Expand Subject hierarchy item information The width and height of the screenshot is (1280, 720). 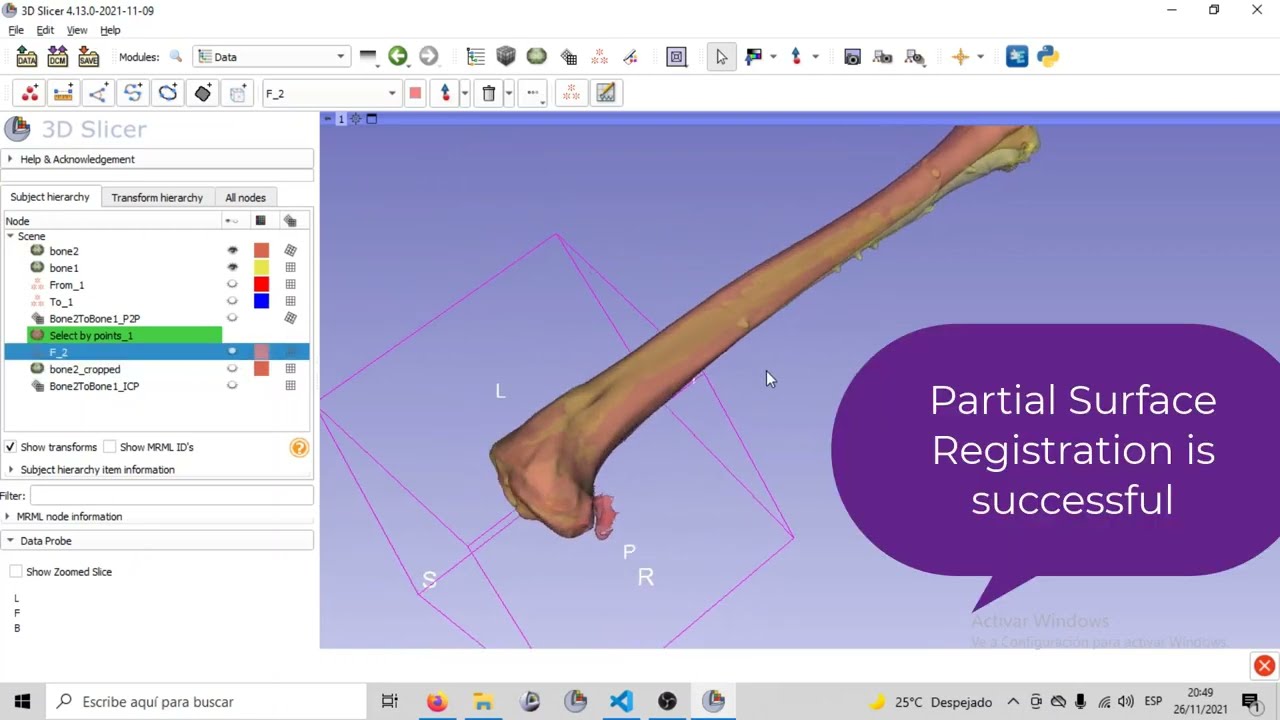point(157,469)
